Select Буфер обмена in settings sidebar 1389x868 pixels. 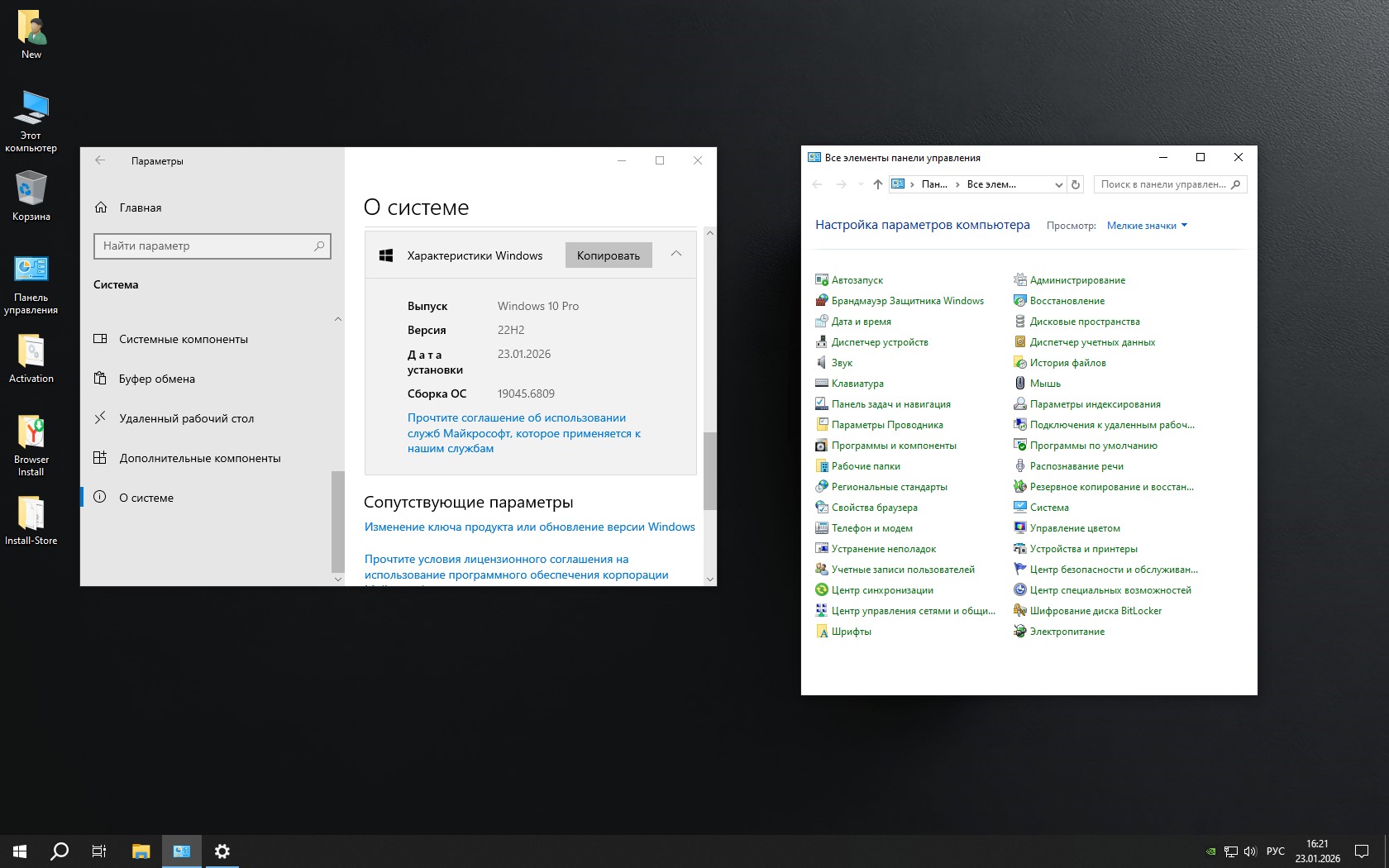(x=157, y=379)
